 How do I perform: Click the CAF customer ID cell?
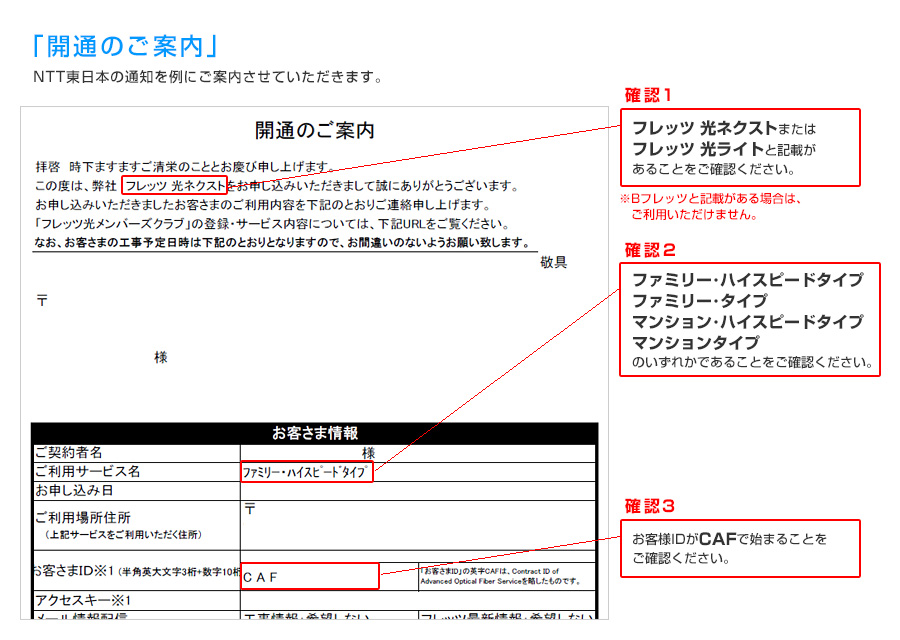pos(309,576)
